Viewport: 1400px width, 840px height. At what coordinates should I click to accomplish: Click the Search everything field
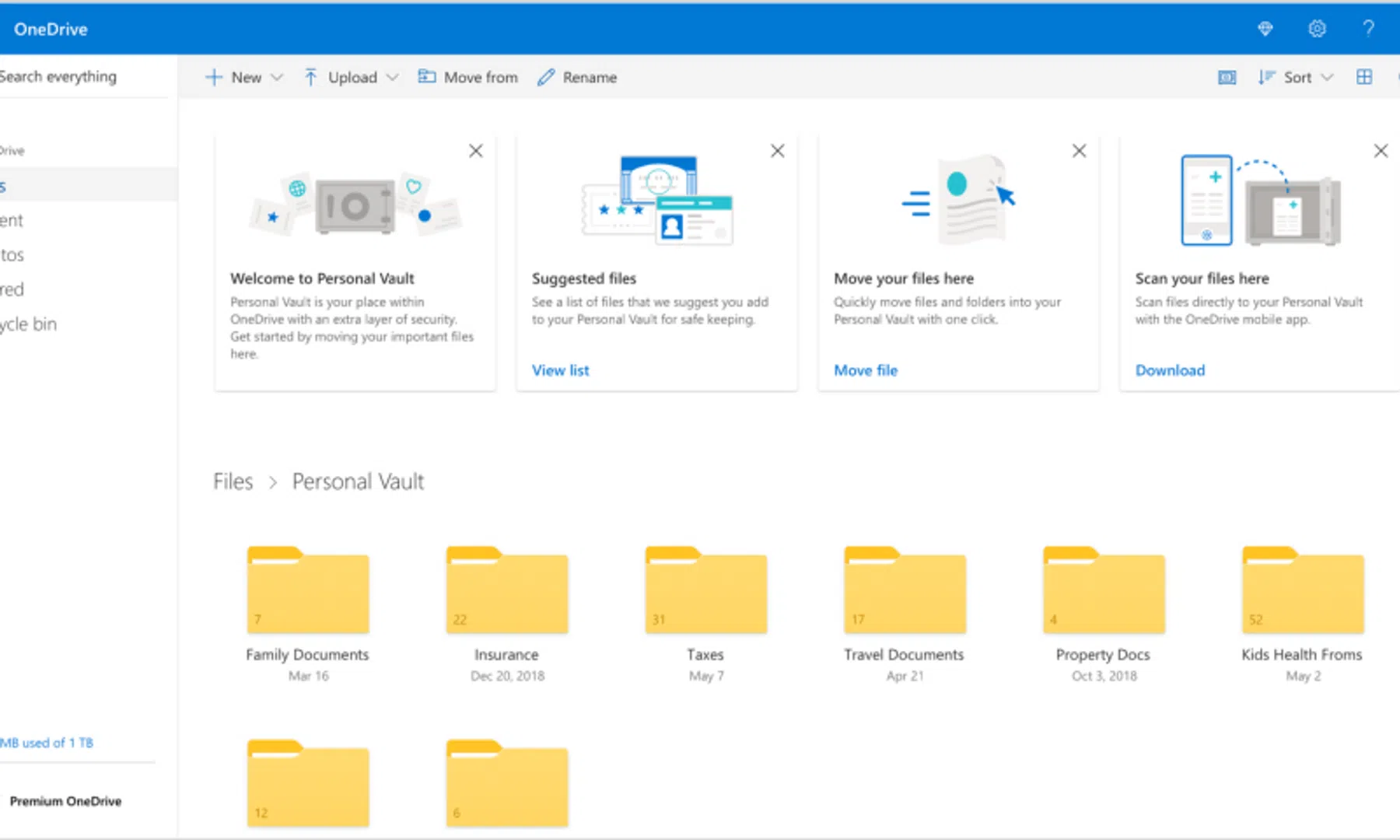click(82, 76)
